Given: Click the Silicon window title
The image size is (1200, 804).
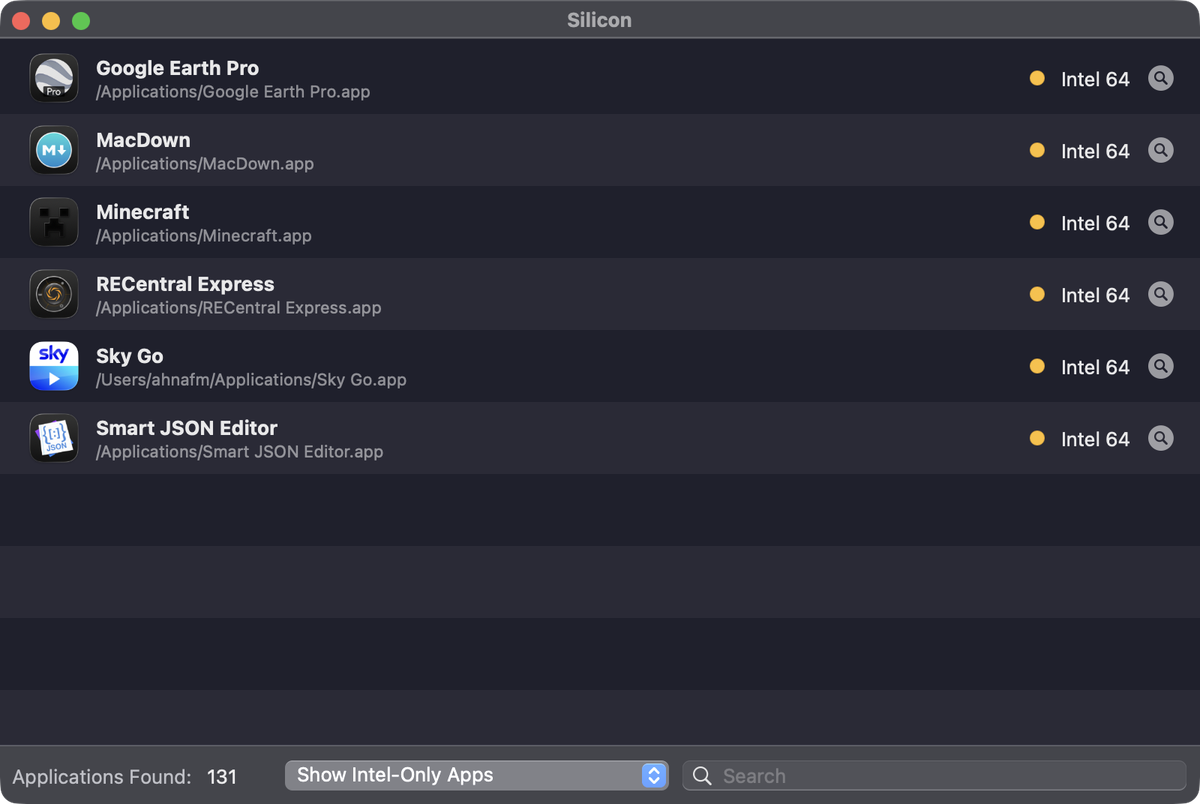Looking at the screenshot, I should [x=600, y=20].
